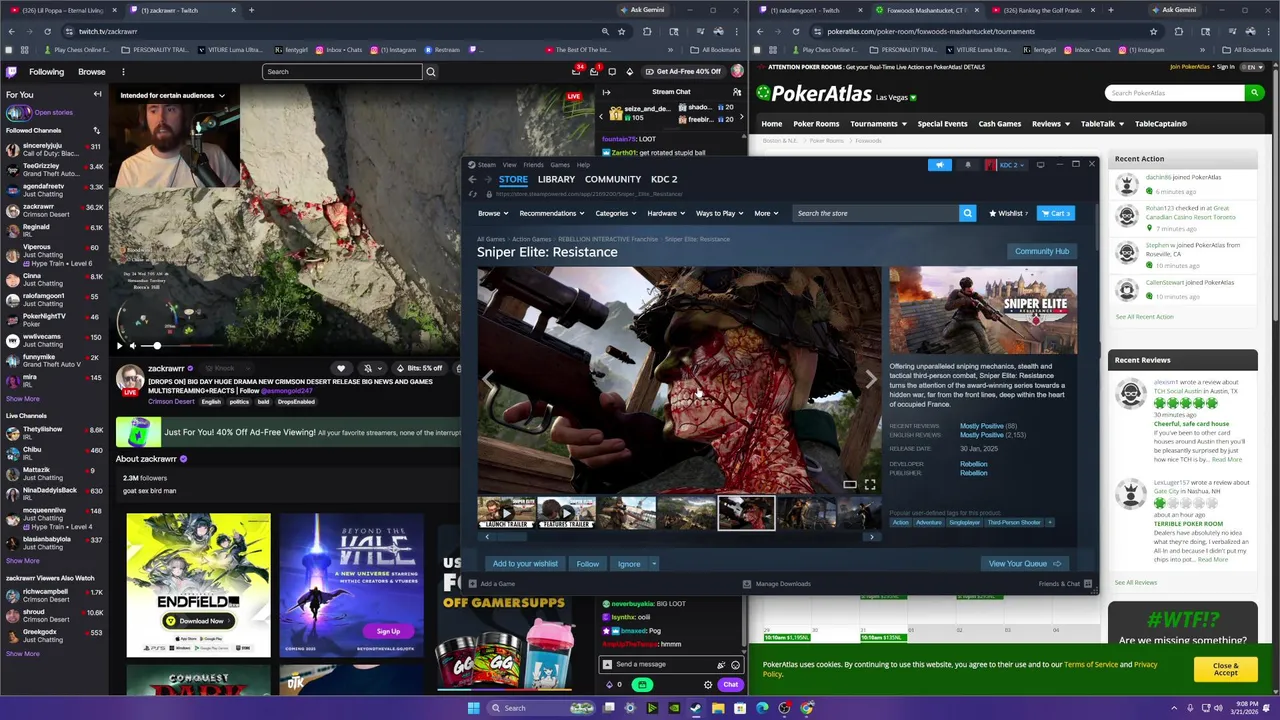Open the Steam Recommendations dropdown
Viewport: 1280px width, 720px height.
[551, 213]
